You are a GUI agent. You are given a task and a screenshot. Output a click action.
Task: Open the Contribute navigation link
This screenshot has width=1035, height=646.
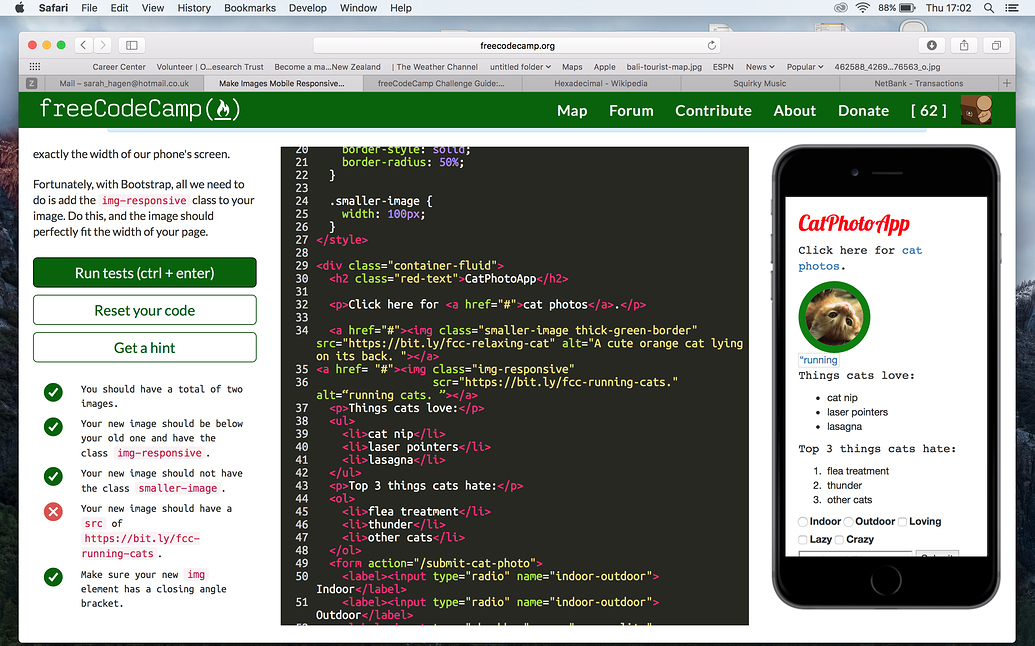[714, 111]
